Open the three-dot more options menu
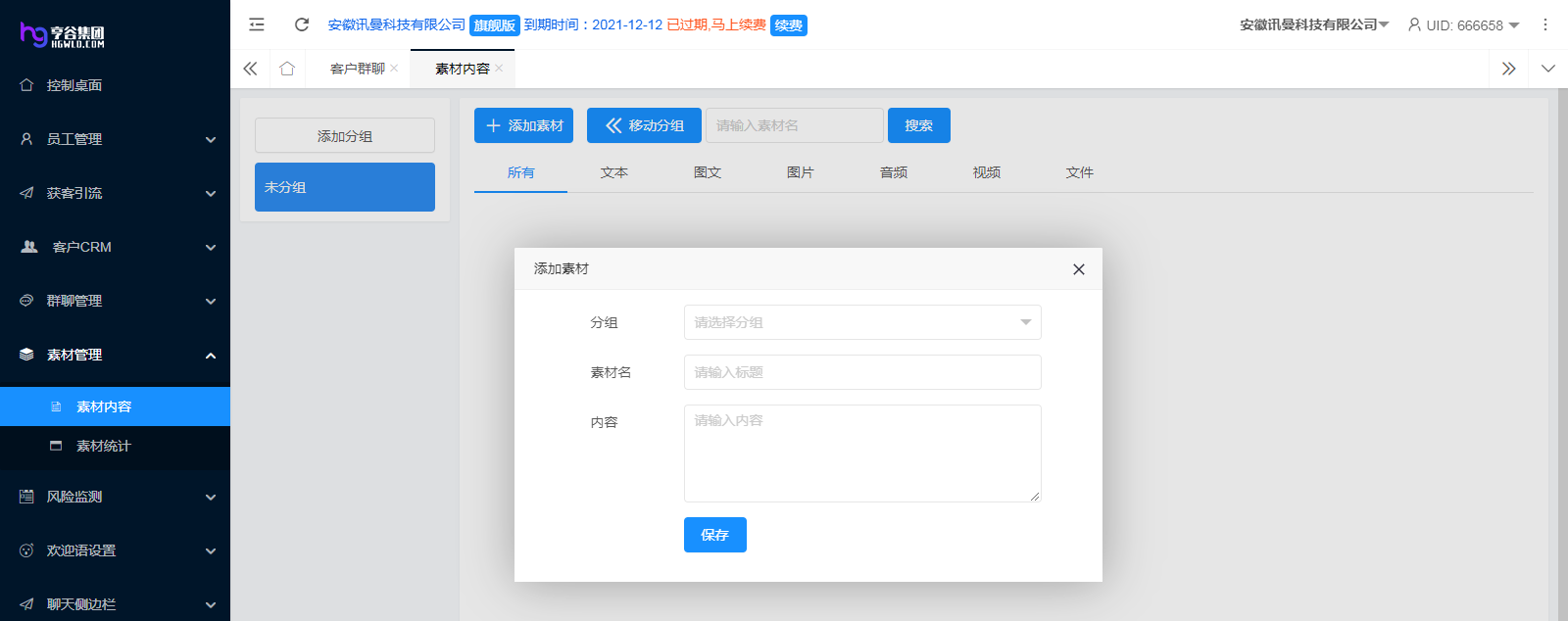 1545,24
